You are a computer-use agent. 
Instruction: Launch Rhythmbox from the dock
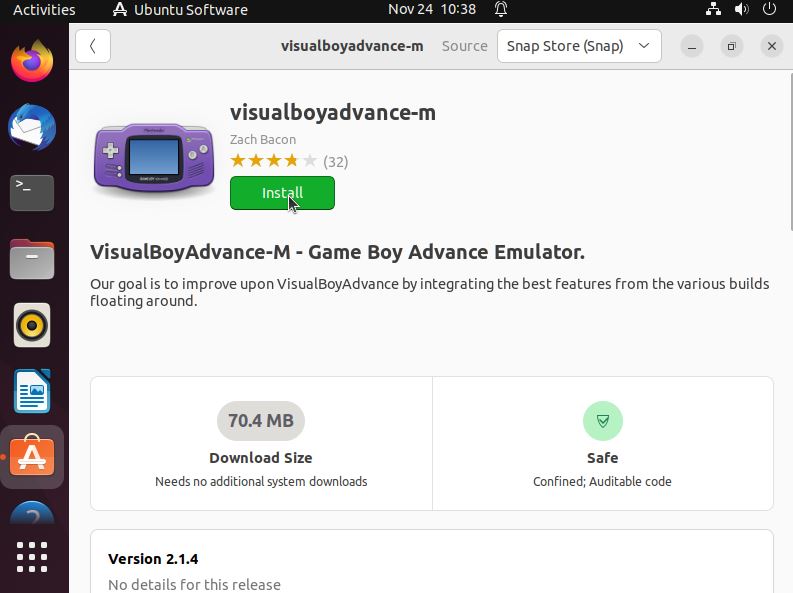tap(32, 325)
